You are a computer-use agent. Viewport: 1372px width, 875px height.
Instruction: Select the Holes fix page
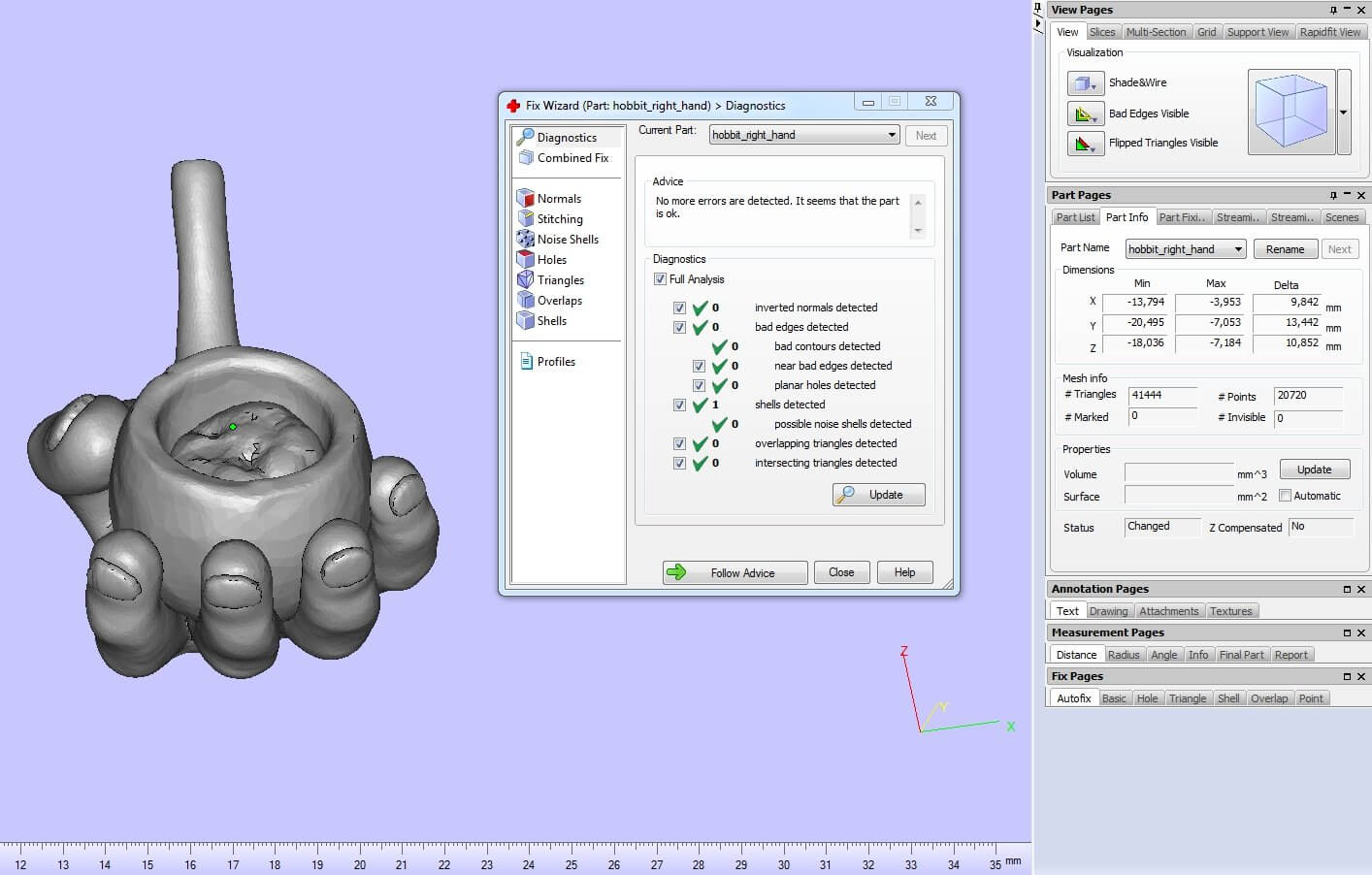coord(551,260)
